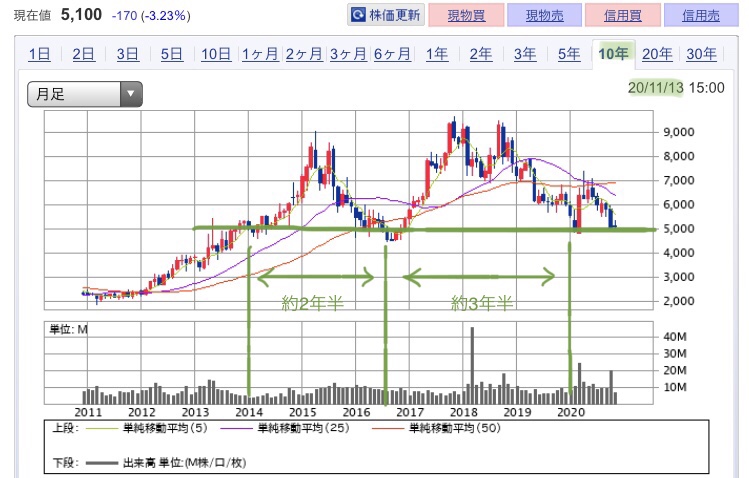Screen dimensions: 749x478
Task: Click the 2011 year axis label
Action: (88, 412)
